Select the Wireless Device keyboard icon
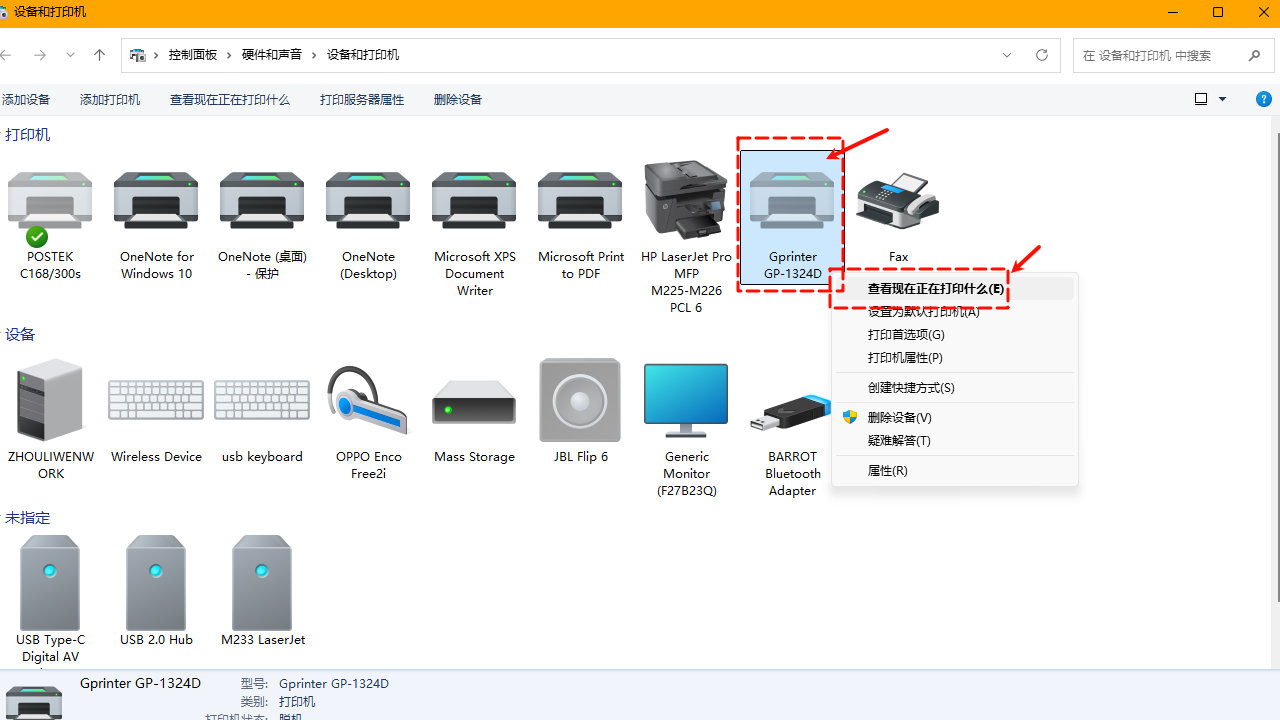 156,400
